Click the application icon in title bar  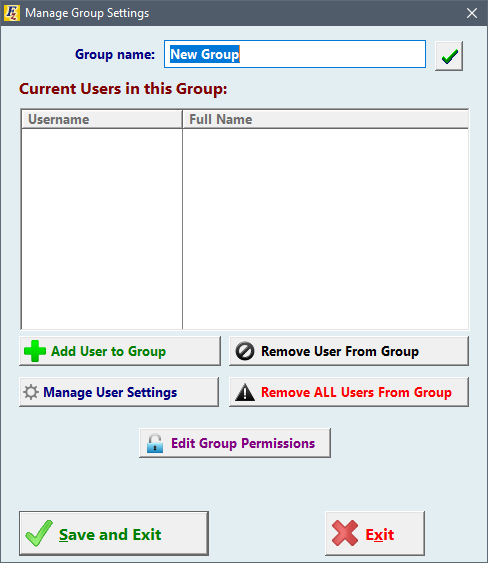[12, 13]
